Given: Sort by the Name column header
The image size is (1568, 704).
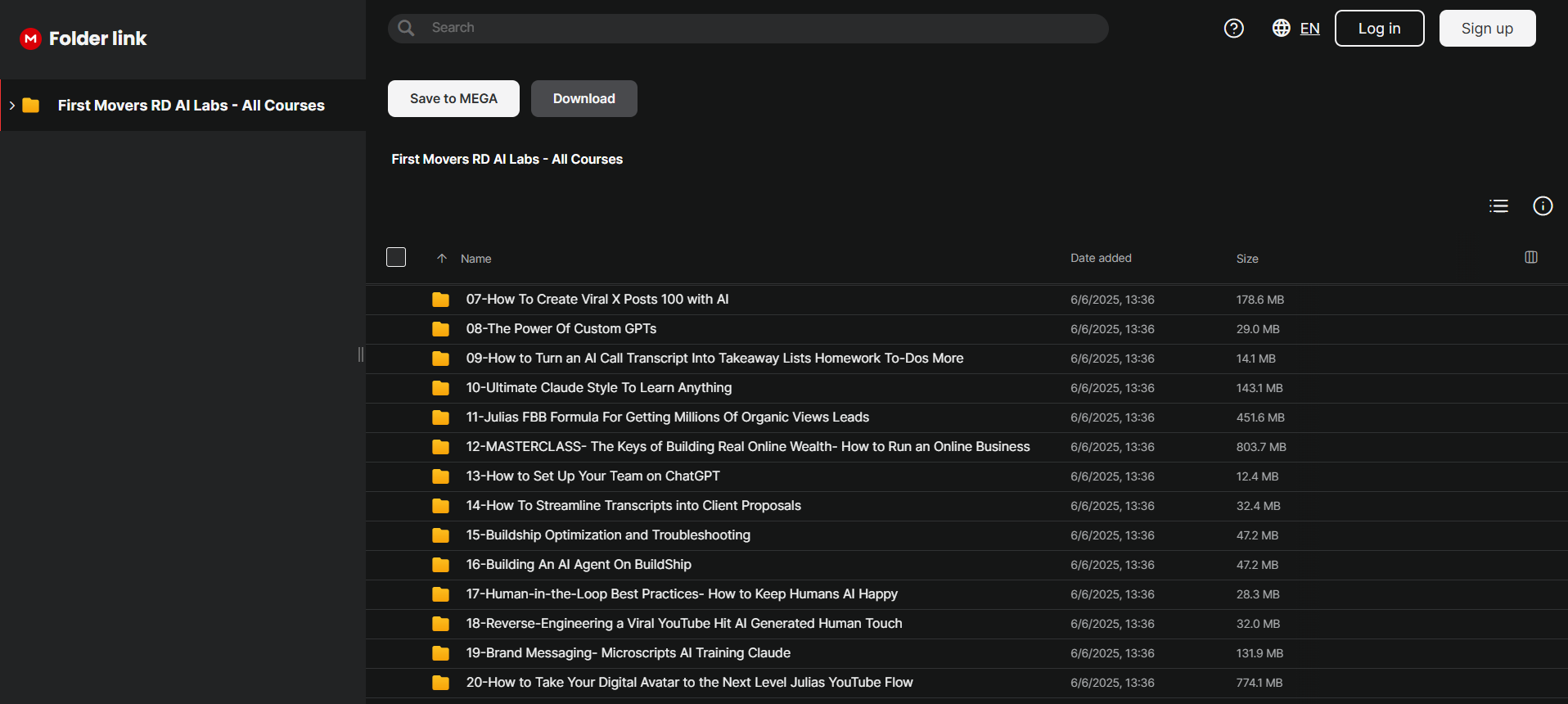Looking at the screenshot, I should click(x=475, y=259).
